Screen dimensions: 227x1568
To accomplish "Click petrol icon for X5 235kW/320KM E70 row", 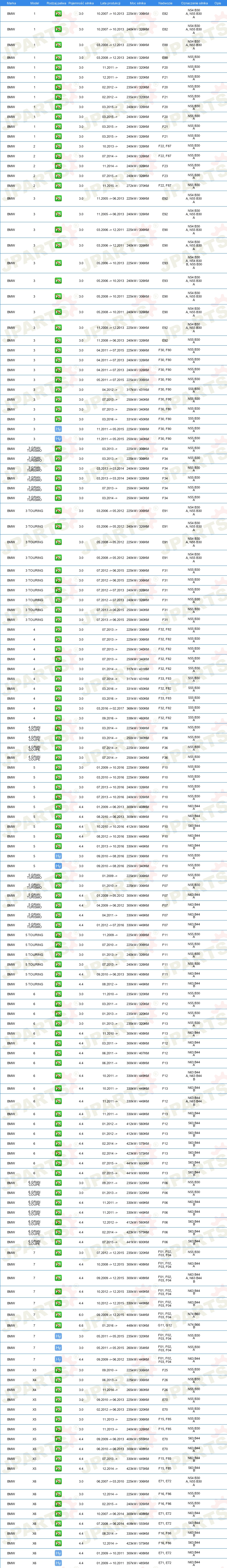I will point(58,1409).
